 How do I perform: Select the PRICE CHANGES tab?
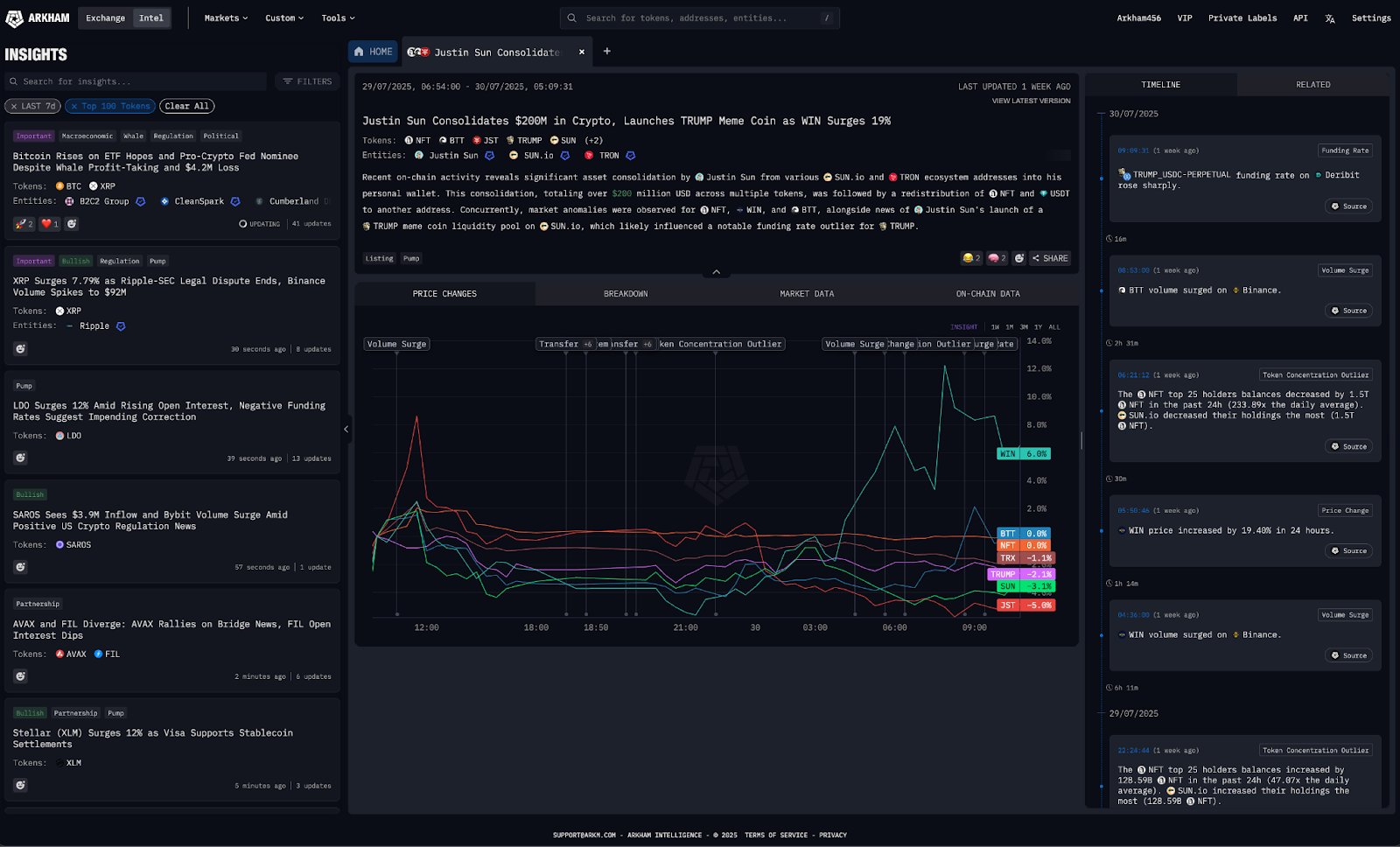pos(444,294)
